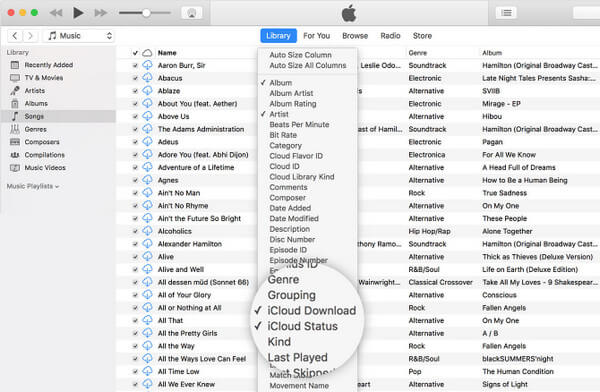Download All That via its cloud icon
The width and height of the screenshot is (600, 392).
point(147,320)
